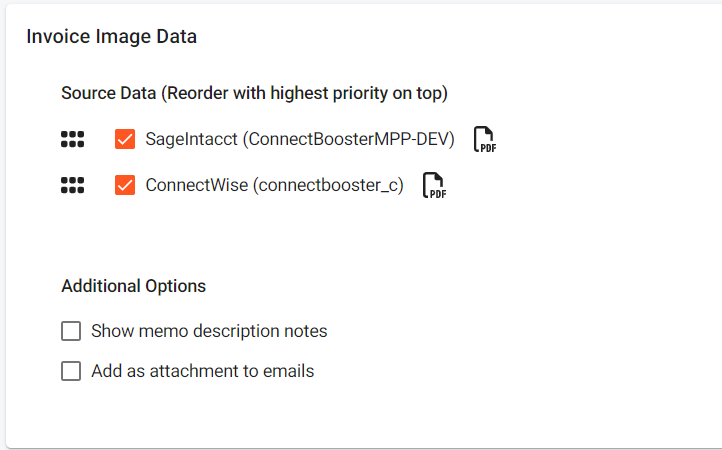Click the 'Show memo description notes' label

click(x=209, y=331)
